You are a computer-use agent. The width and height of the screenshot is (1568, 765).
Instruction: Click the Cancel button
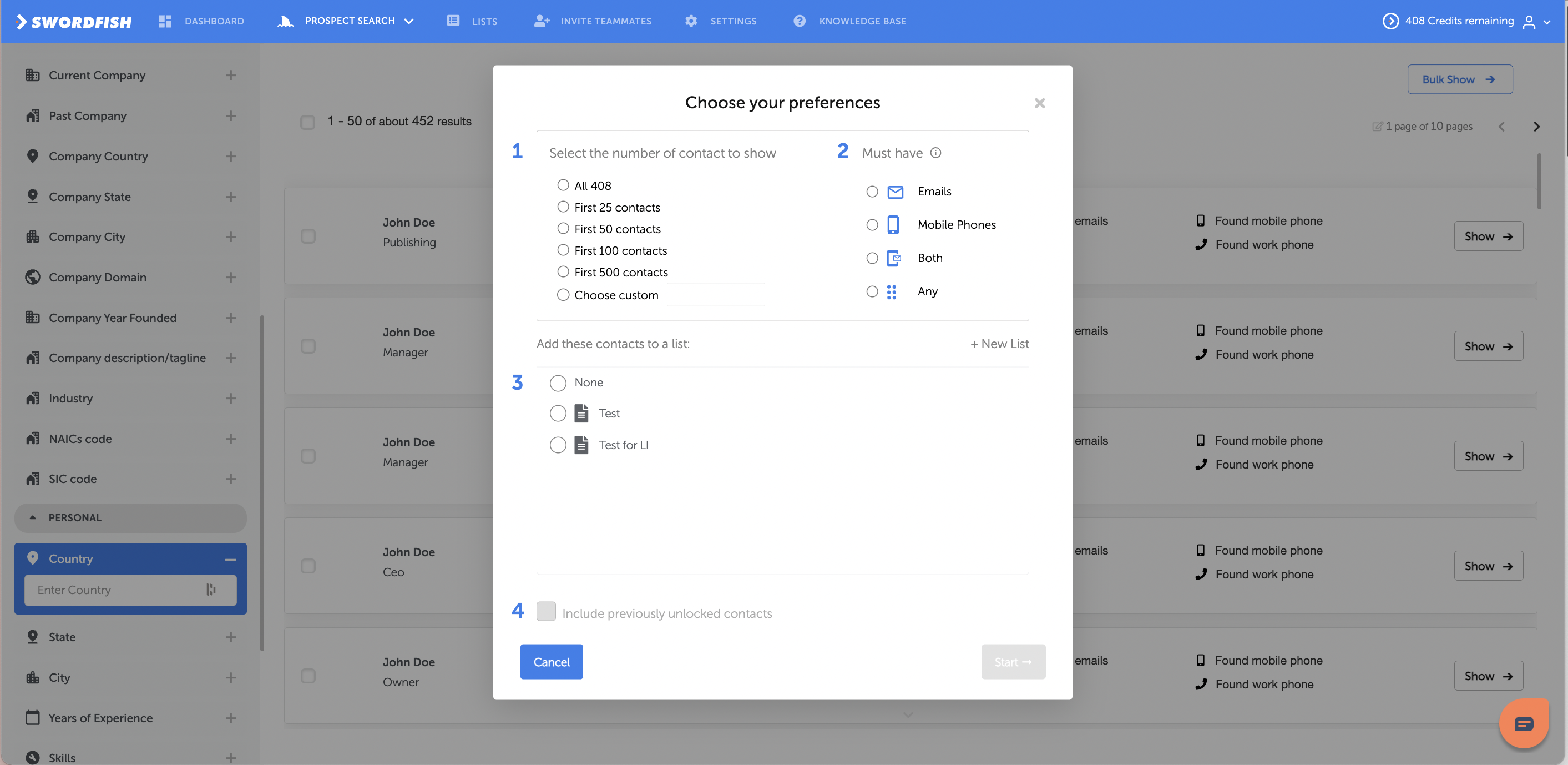click(551, 662)
